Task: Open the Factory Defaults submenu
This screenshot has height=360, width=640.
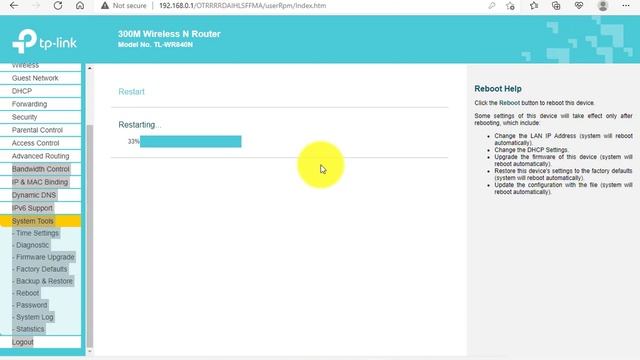Action: (x=41, y=269)
